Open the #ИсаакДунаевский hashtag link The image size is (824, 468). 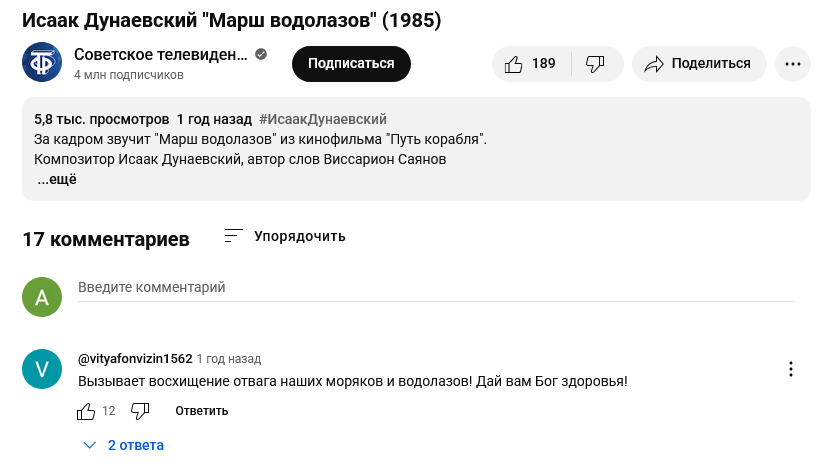click(323, 119)
